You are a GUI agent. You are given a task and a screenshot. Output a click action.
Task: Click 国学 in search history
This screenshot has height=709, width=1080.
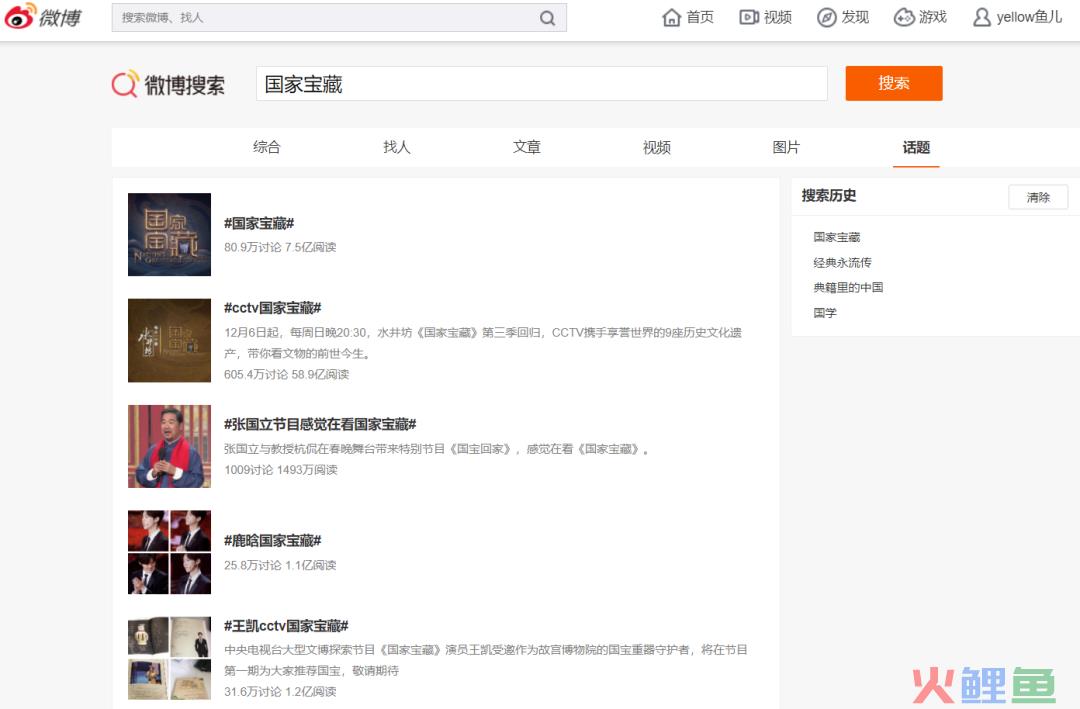click(825, 313)
